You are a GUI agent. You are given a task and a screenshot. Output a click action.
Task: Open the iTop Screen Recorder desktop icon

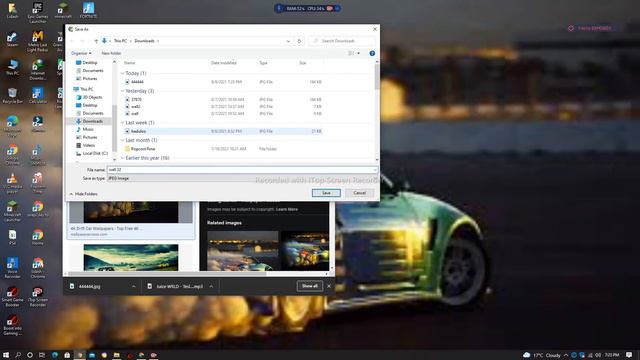(38, 296)
